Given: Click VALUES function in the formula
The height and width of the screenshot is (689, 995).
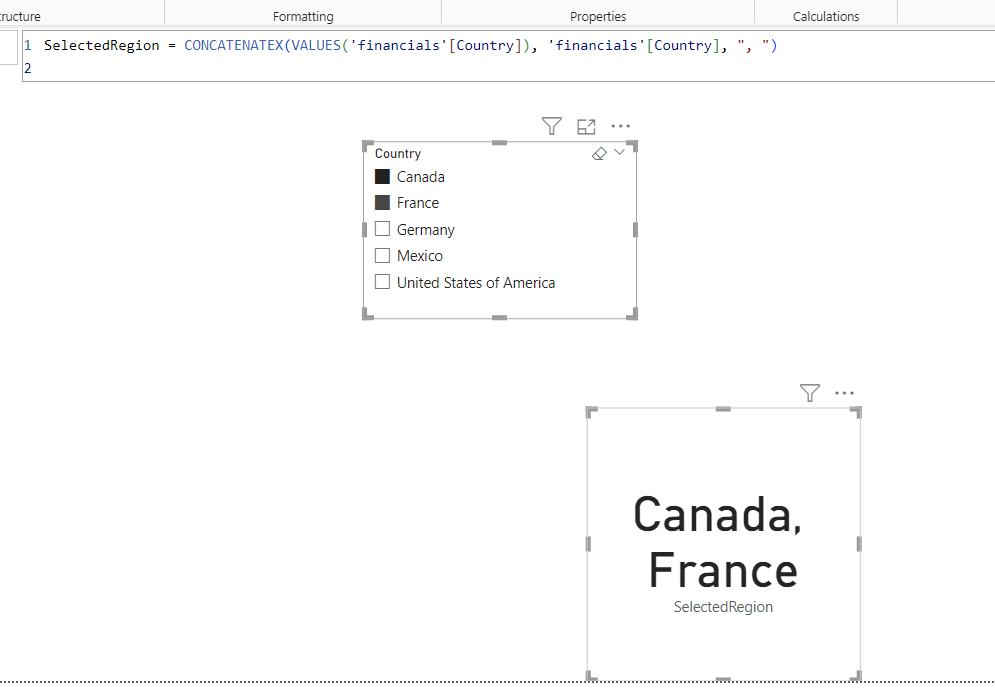Looking at the screenshot, I should (316, 45).
